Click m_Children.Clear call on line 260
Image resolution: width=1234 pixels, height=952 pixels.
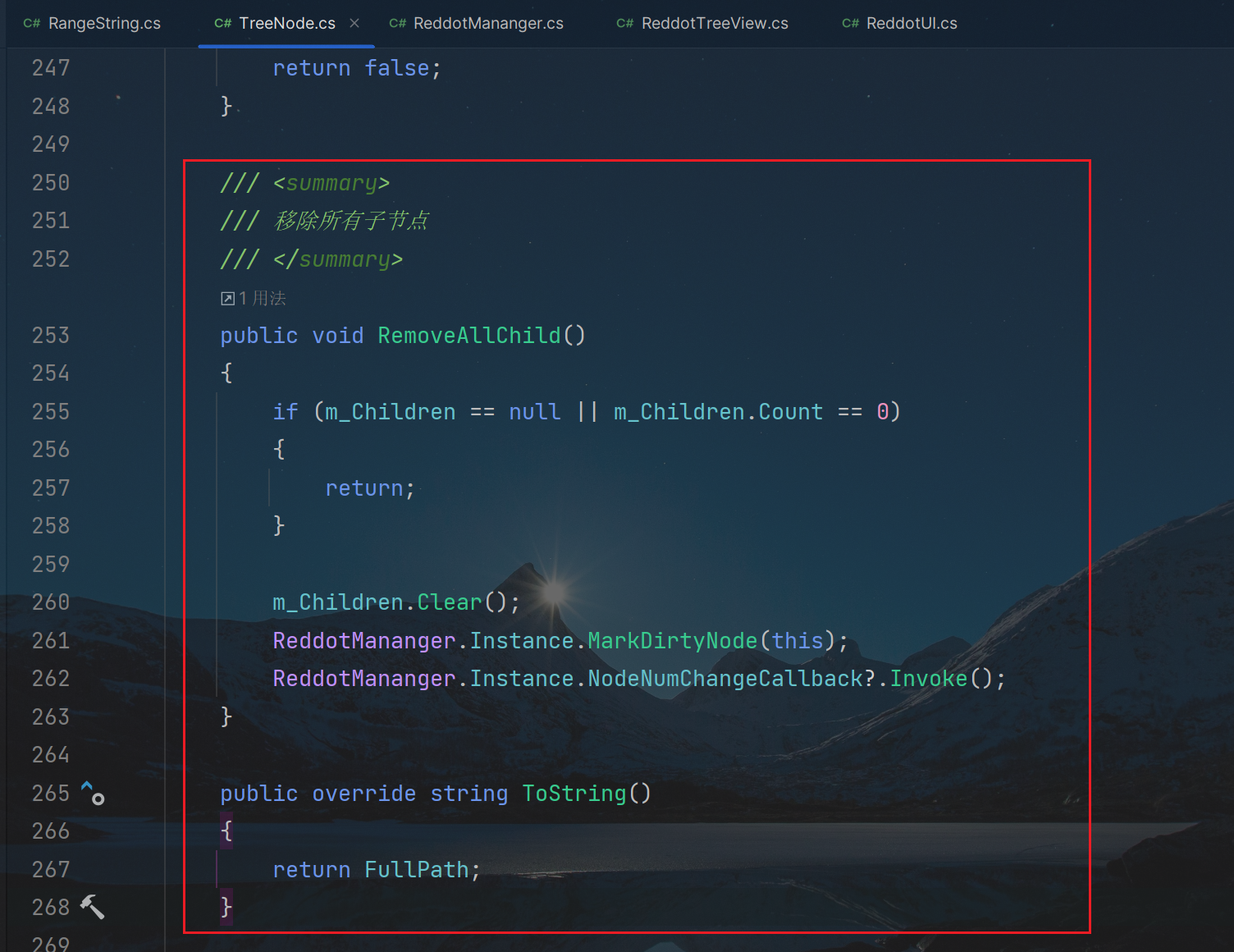pyautogui.click(x=395, y=602)
